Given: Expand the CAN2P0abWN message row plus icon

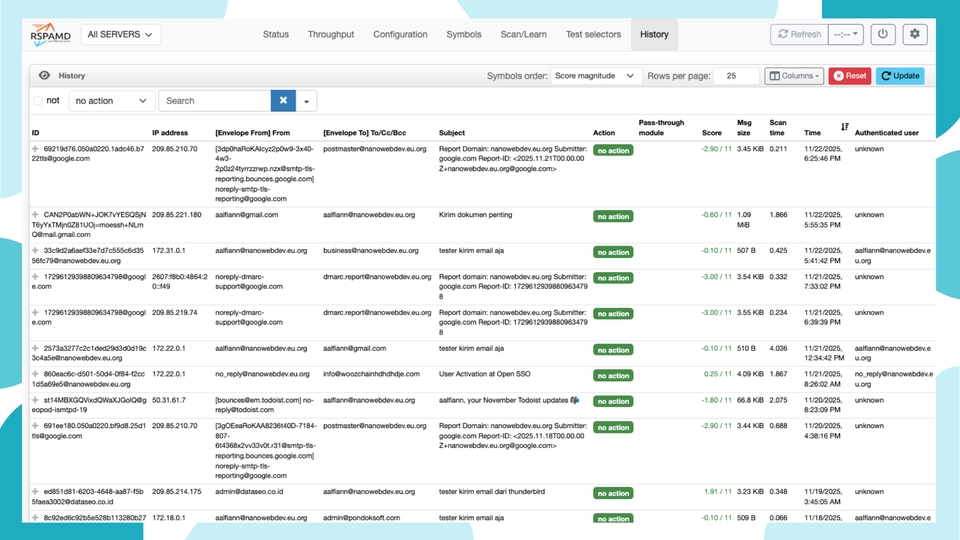Looking at the screenshot, I should (x=36, y=215).
